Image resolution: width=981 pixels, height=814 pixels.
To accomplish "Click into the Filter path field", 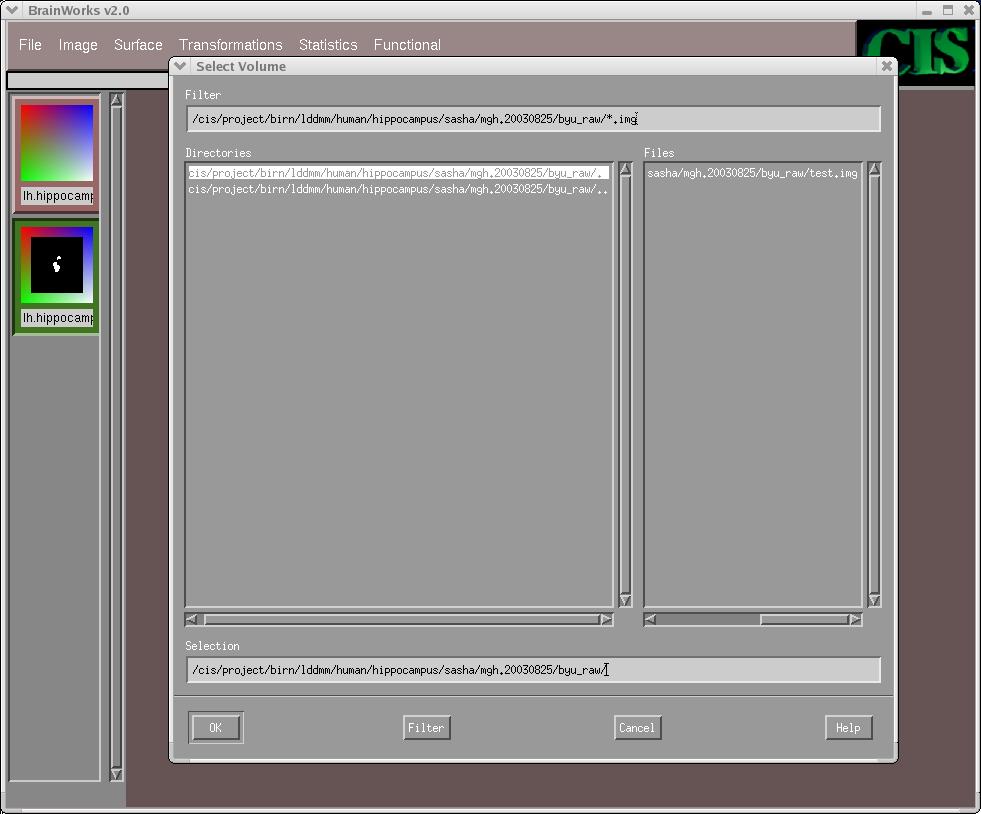I will [x=533, y=119].
